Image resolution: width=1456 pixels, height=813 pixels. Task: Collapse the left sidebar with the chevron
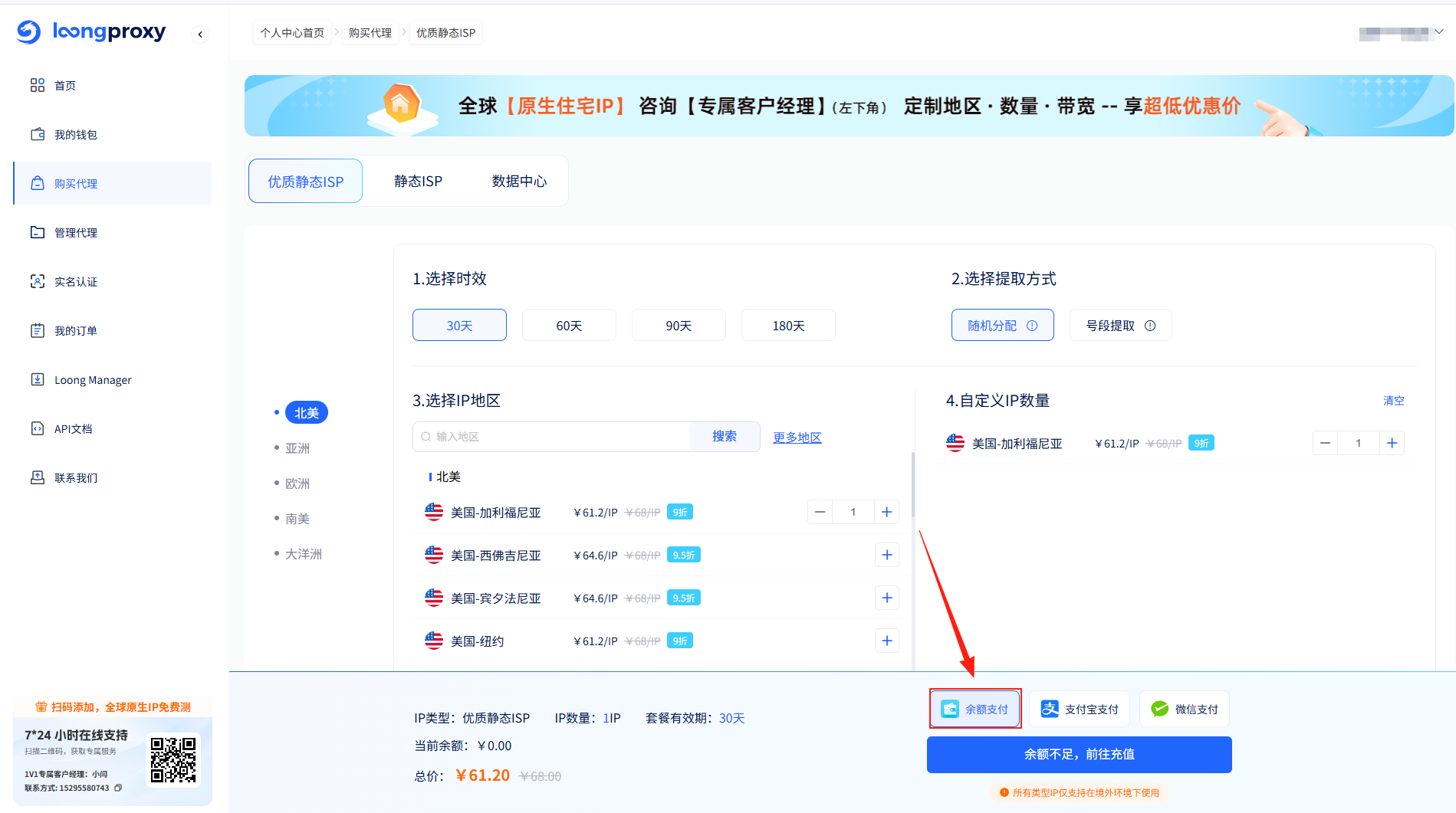200,34
